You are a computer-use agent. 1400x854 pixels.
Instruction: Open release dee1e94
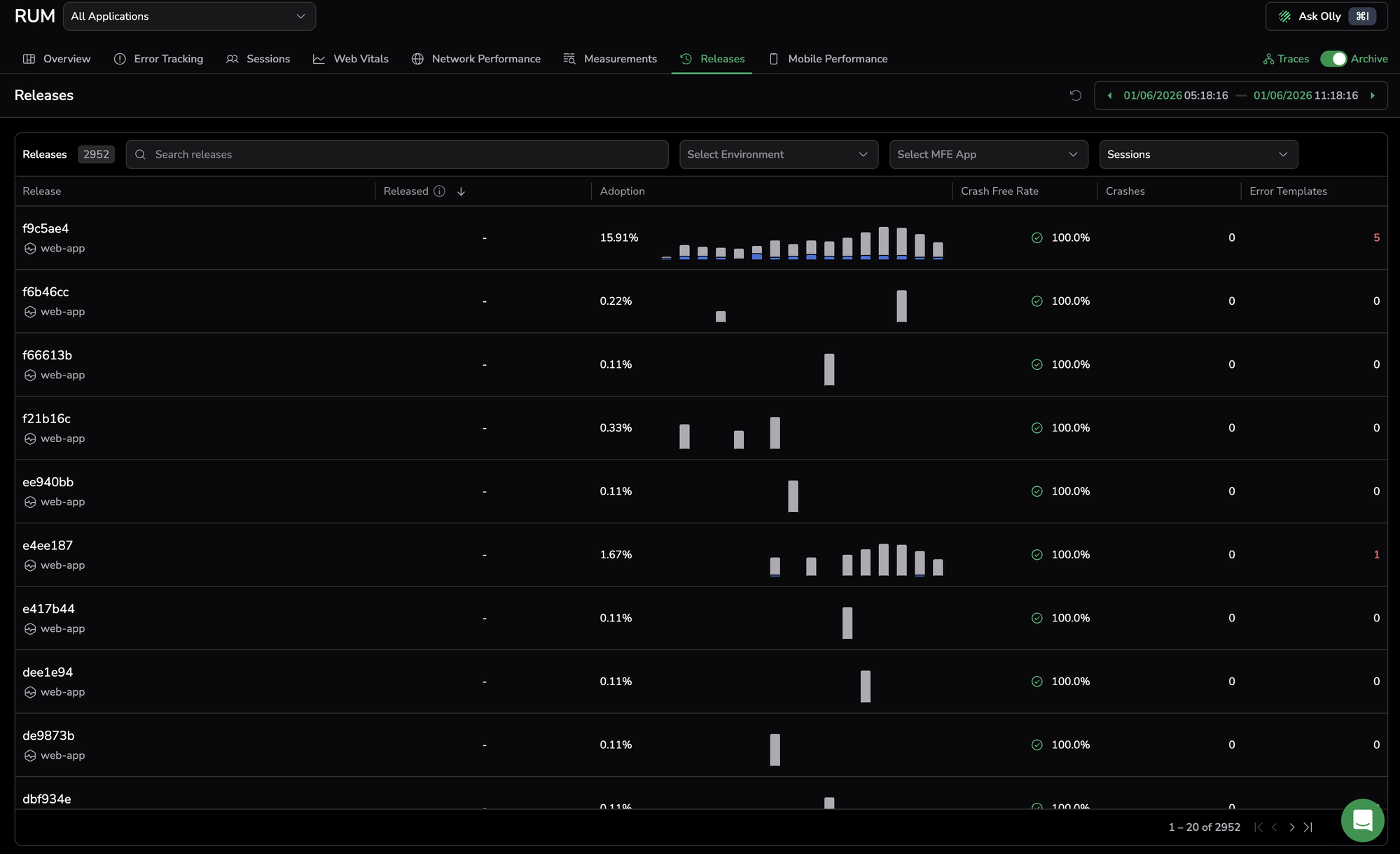(48, 673)
